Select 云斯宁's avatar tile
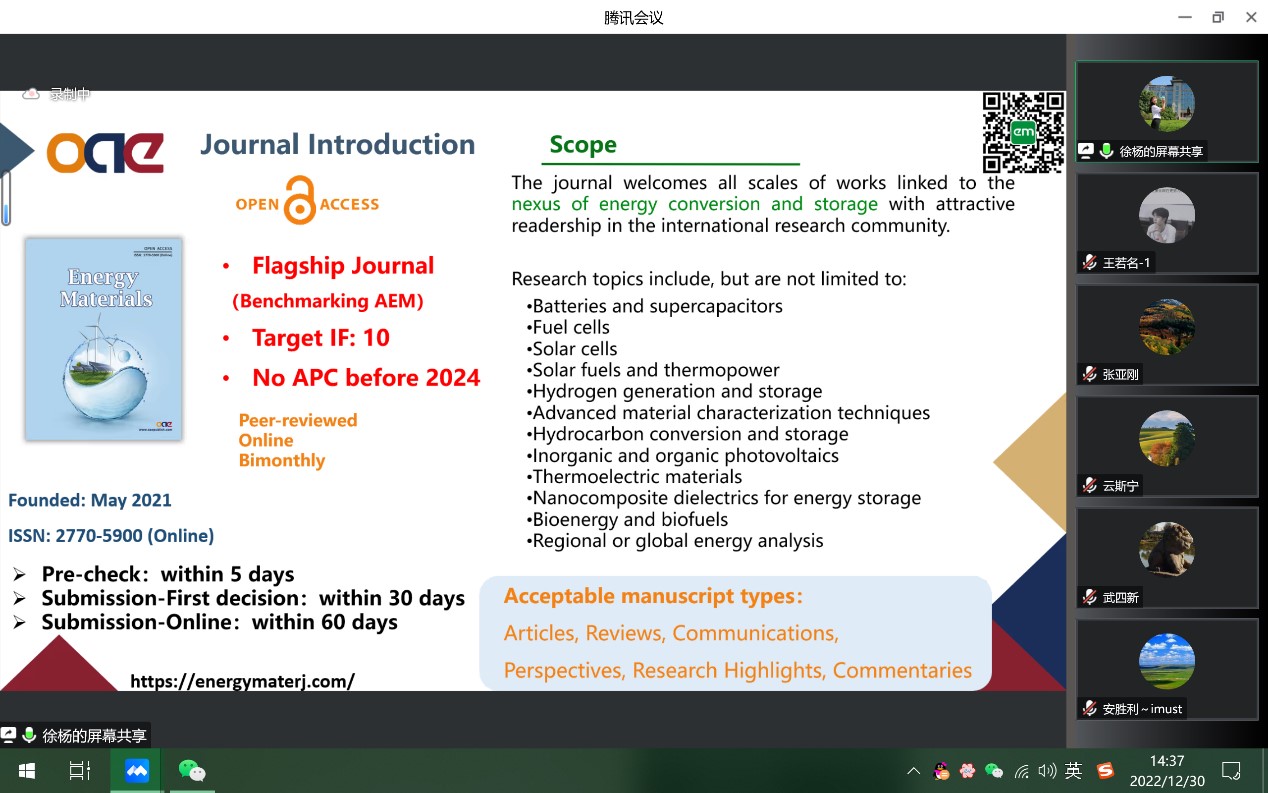This screenshot has width=1268, height=793. (x=1166, y=446)
